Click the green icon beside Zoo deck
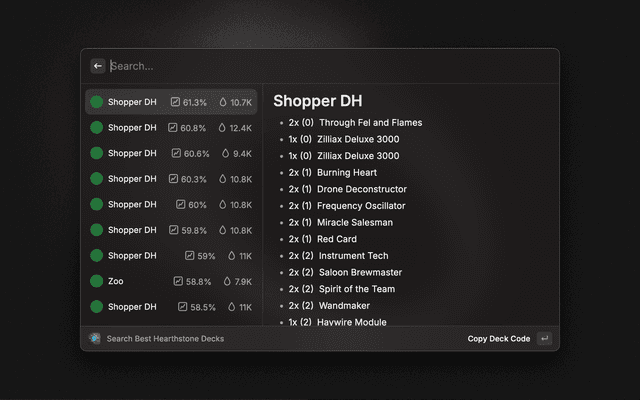The height and width of the screenshot is (400, 640). pyautogui.click(x=97, y=281)
